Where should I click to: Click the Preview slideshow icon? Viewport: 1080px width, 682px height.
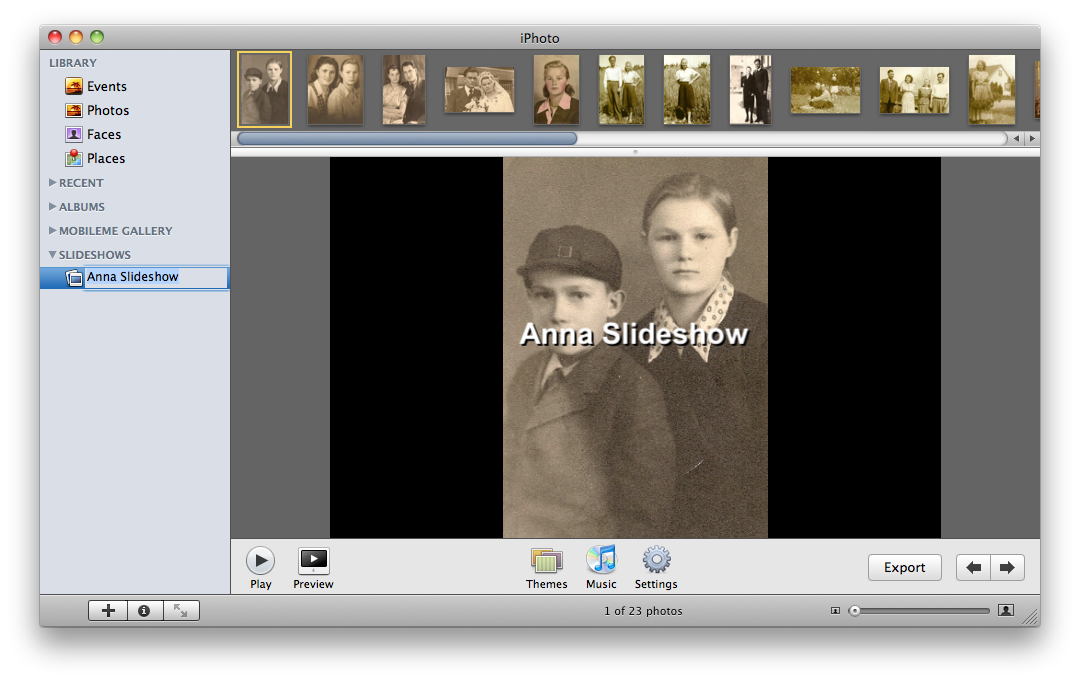click(313, 562)
